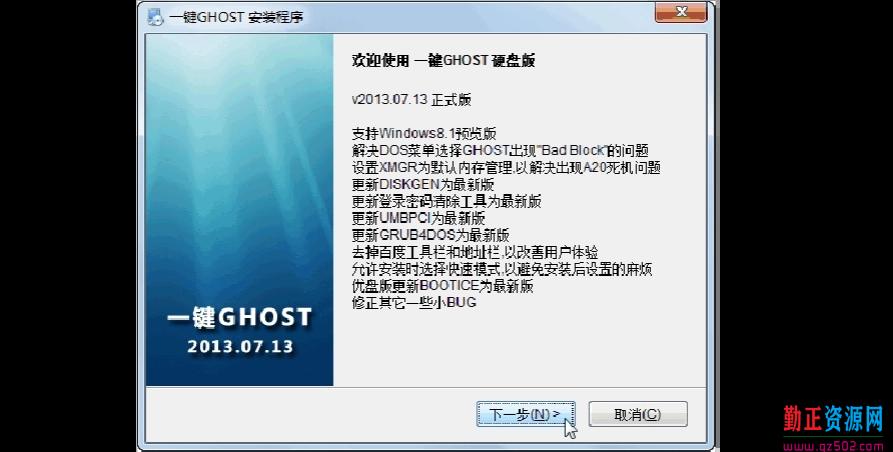Click the 更新GRUB4DOS为最新版 line

click(431, 235)
